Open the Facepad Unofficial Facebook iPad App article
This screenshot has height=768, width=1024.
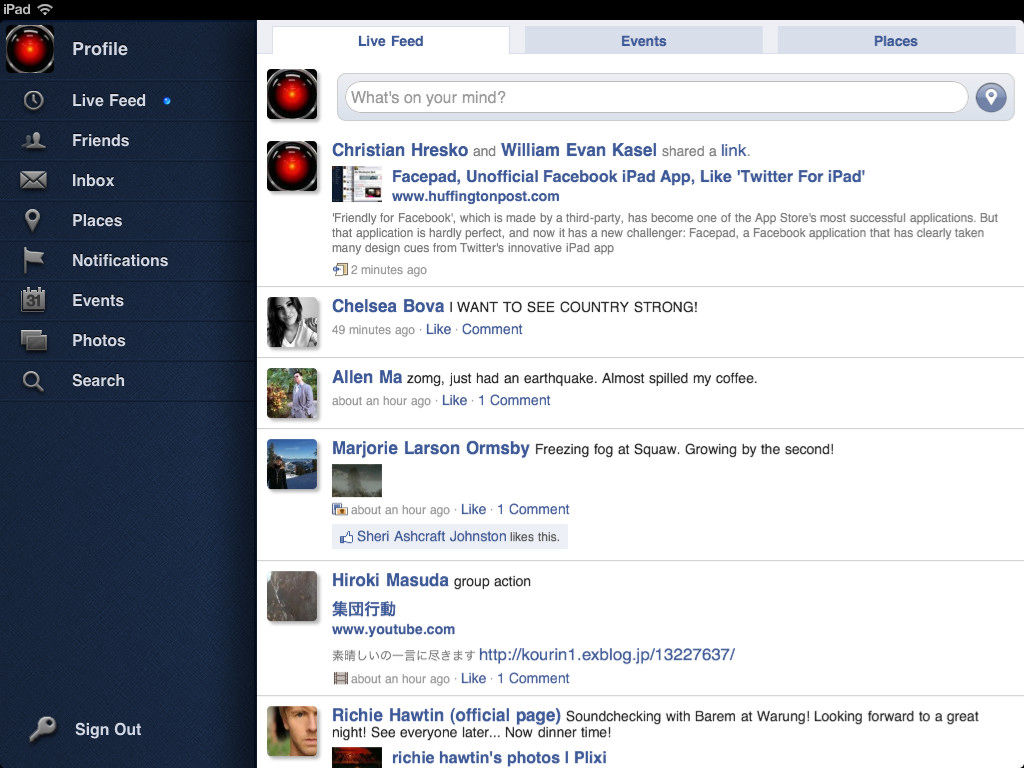[628, 176]
